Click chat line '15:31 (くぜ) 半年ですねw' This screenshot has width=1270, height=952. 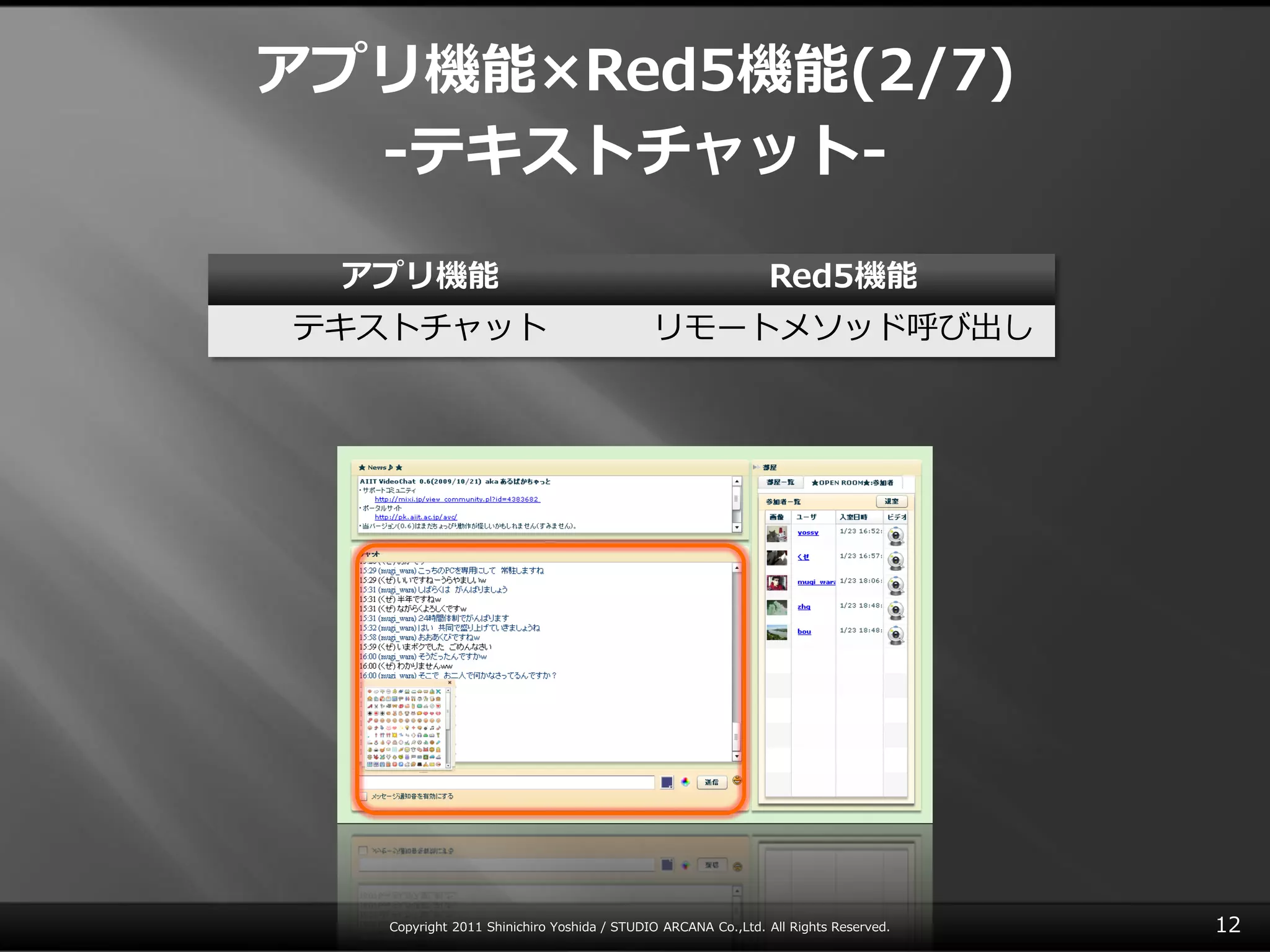(401, 599)
